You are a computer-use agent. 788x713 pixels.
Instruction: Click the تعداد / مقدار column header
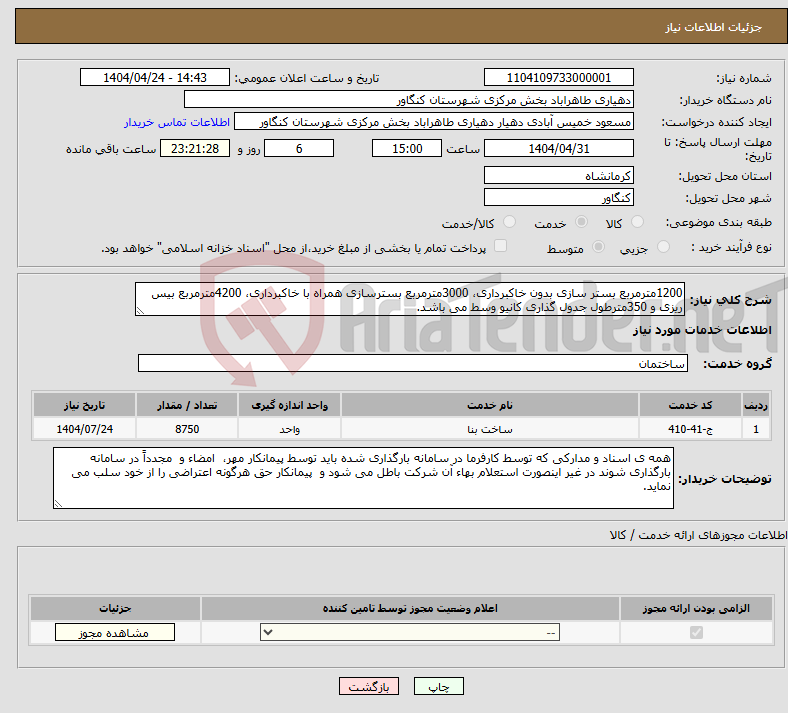pos(187,405)
